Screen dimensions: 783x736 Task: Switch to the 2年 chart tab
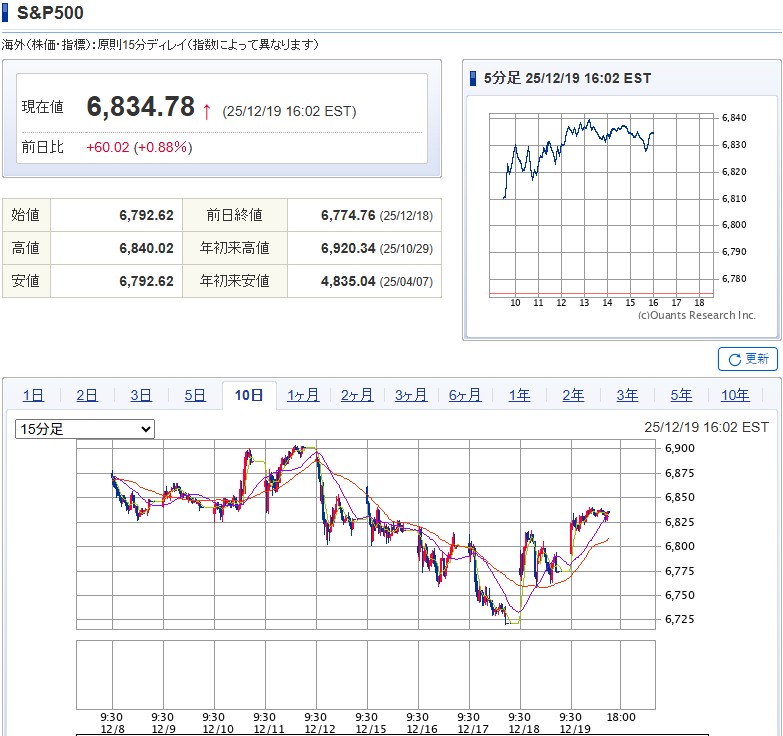tap(573, 395)
